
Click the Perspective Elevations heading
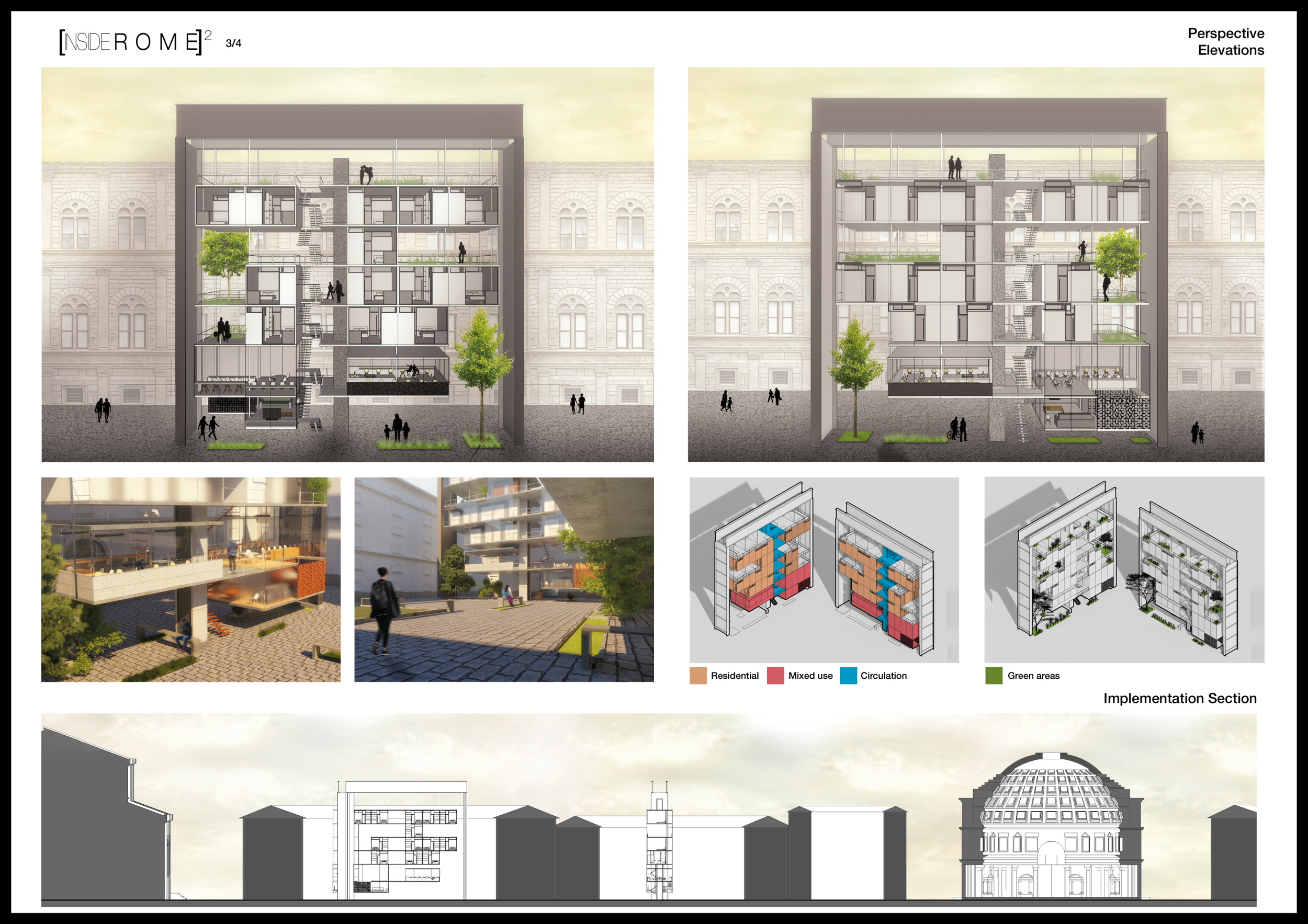point(1225,41)
